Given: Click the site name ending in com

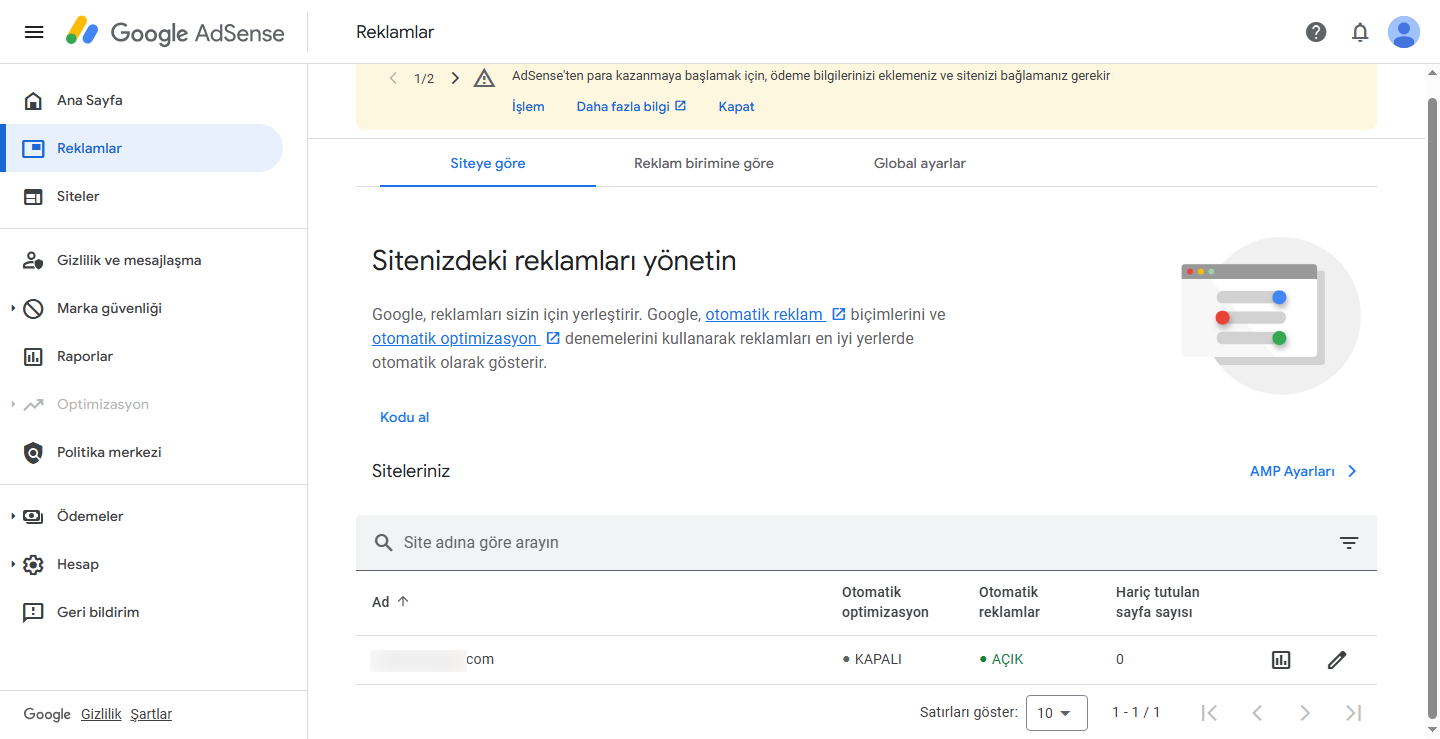Looking at the screenshot, I should pos(432,660).
